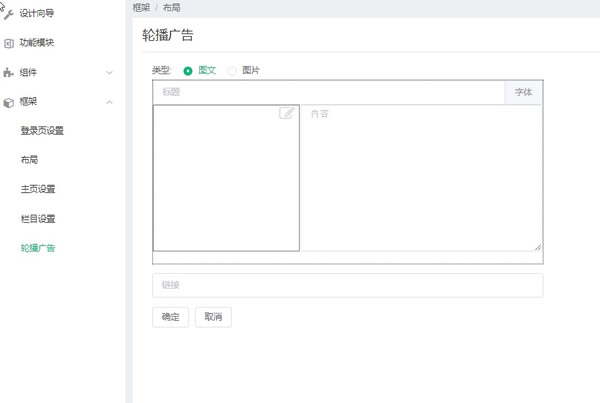Click the cube icon next to 框架
Screen dimensions: 600x403
point(9,102)
